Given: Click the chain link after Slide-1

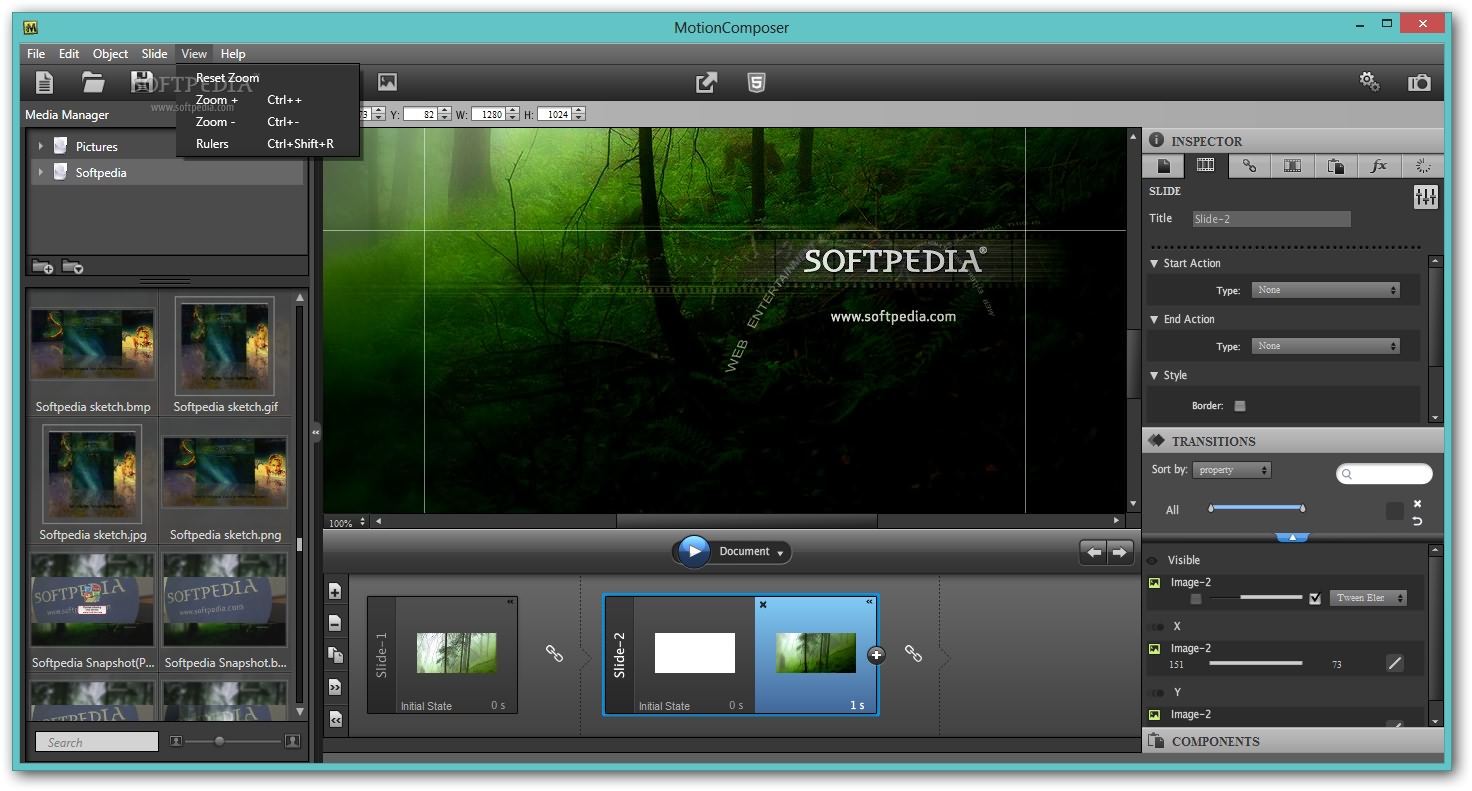Looking at the screenshot, I should pyautogui.click(x=554, y=653).
